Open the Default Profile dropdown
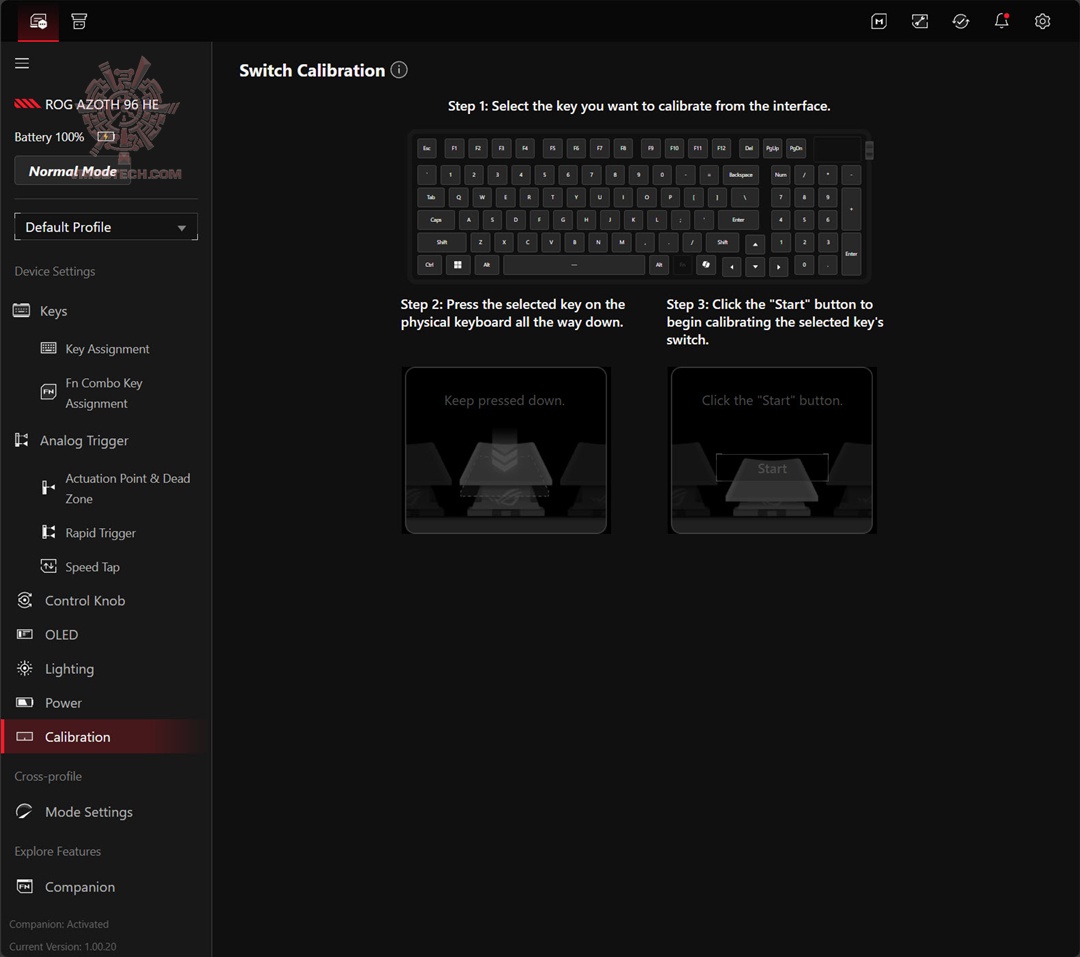Viewport: 1080px width, 957px height. 106,227
